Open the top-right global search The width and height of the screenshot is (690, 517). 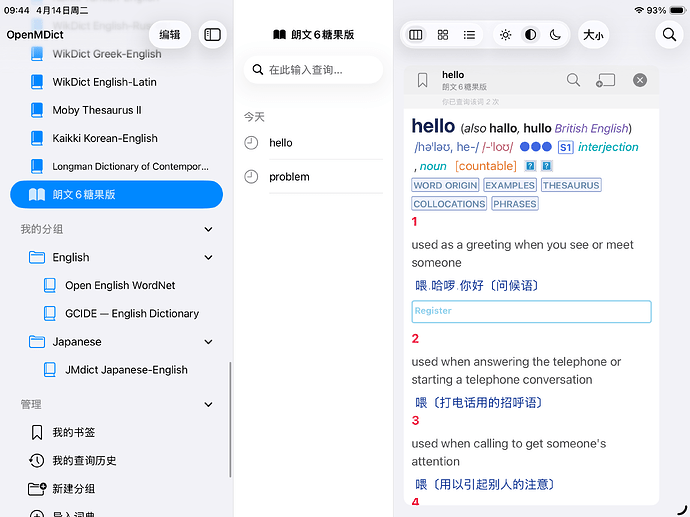pyautogui.click(x=669, y=35)
